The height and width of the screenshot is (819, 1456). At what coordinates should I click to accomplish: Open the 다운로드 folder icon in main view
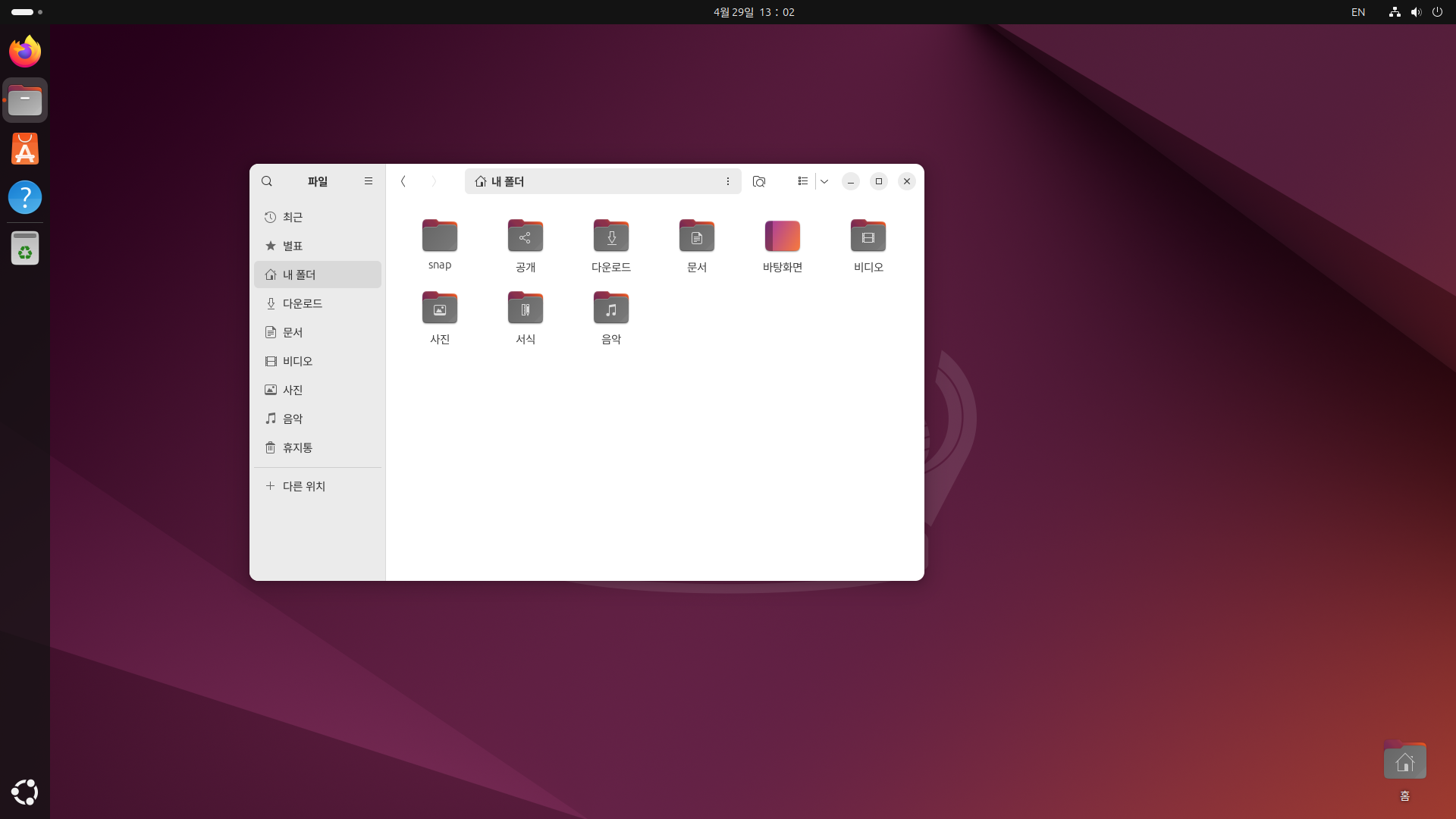[x=611, y=237]
